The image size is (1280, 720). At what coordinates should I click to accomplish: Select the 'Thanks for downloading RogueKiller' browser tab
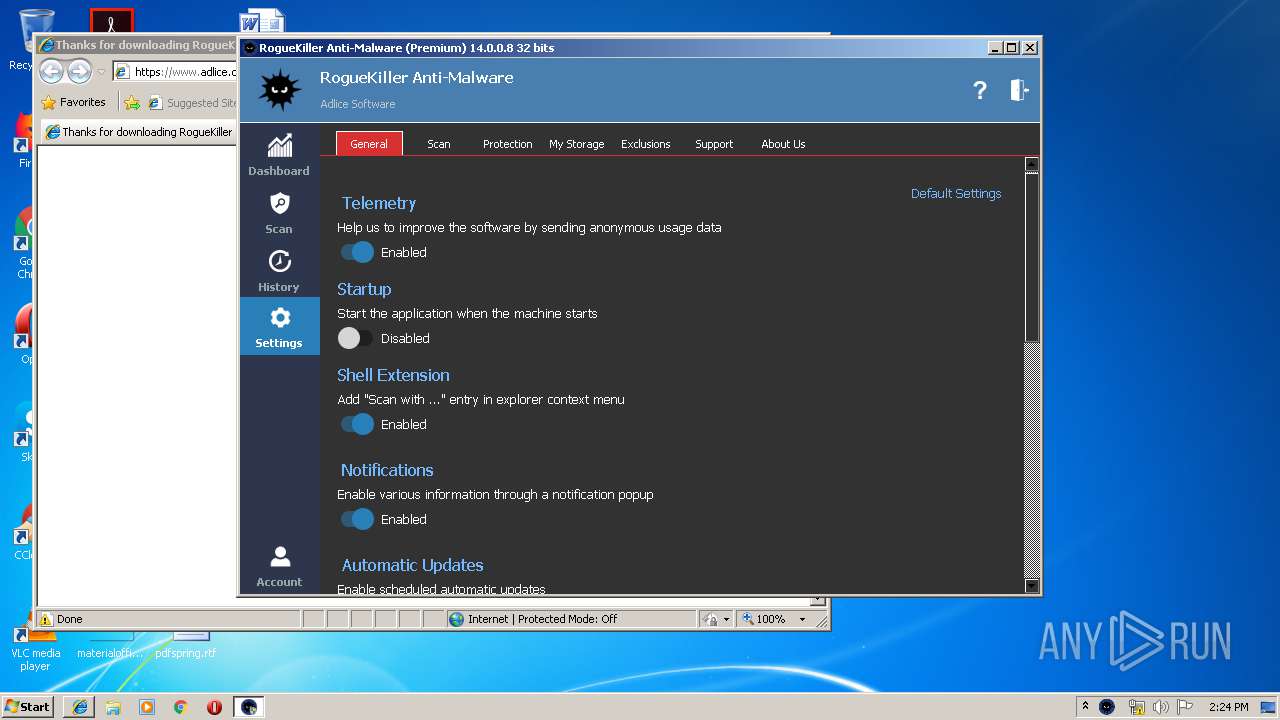tap(139, 132)
